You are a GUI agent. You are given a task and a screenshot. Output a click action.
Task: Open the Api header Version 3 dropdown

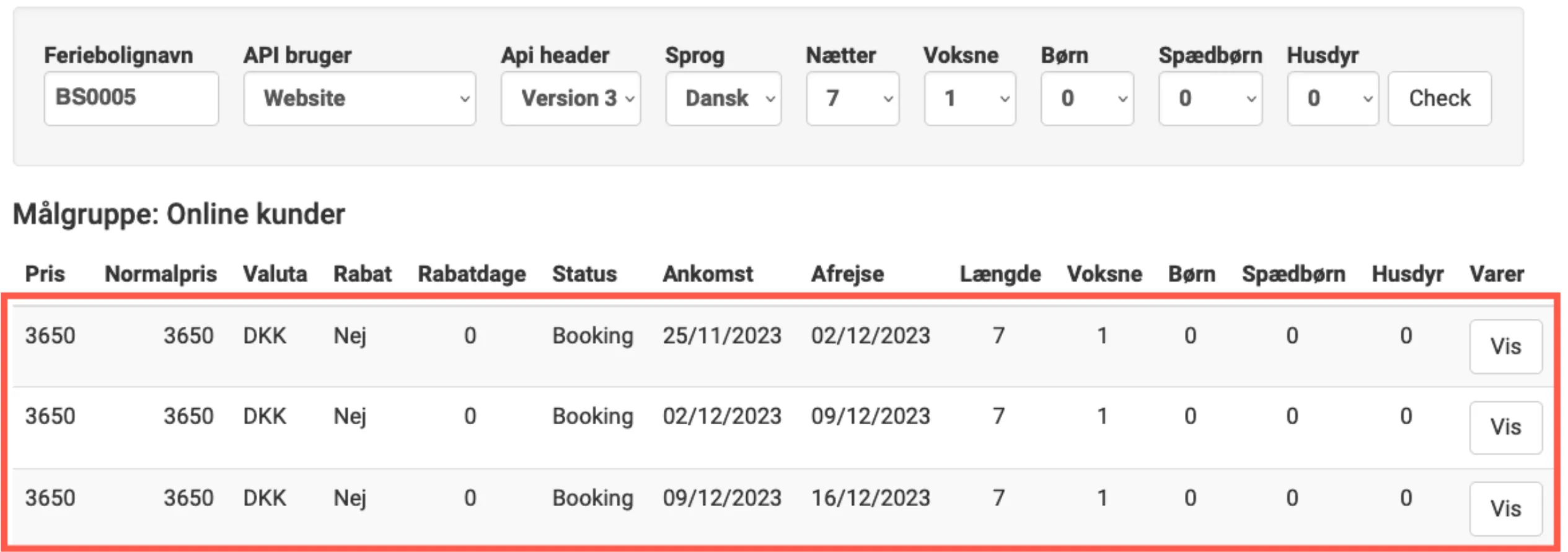[570, 98]
